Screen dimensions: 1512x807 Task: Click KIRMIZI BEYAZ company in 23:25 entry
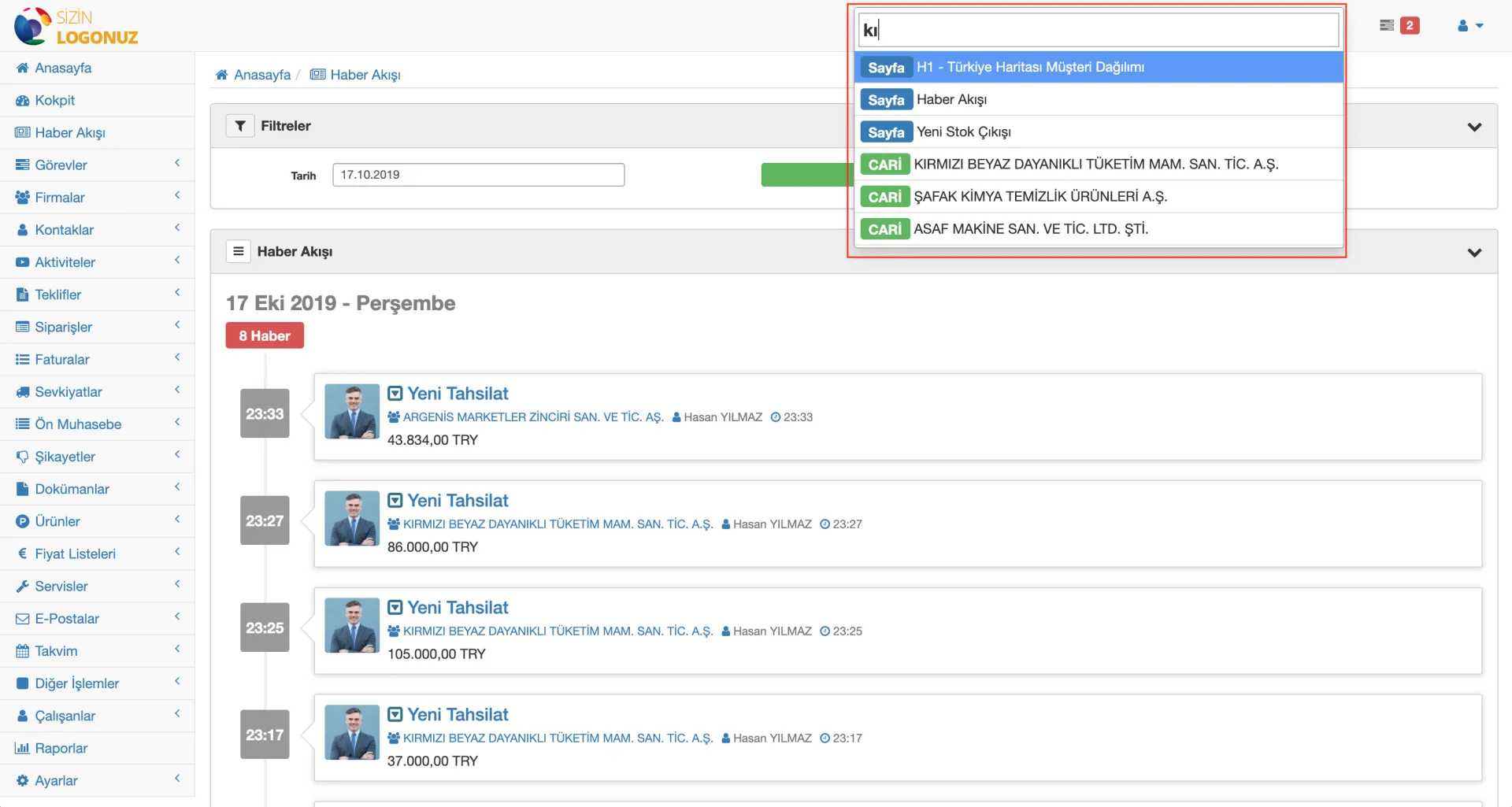558,631
